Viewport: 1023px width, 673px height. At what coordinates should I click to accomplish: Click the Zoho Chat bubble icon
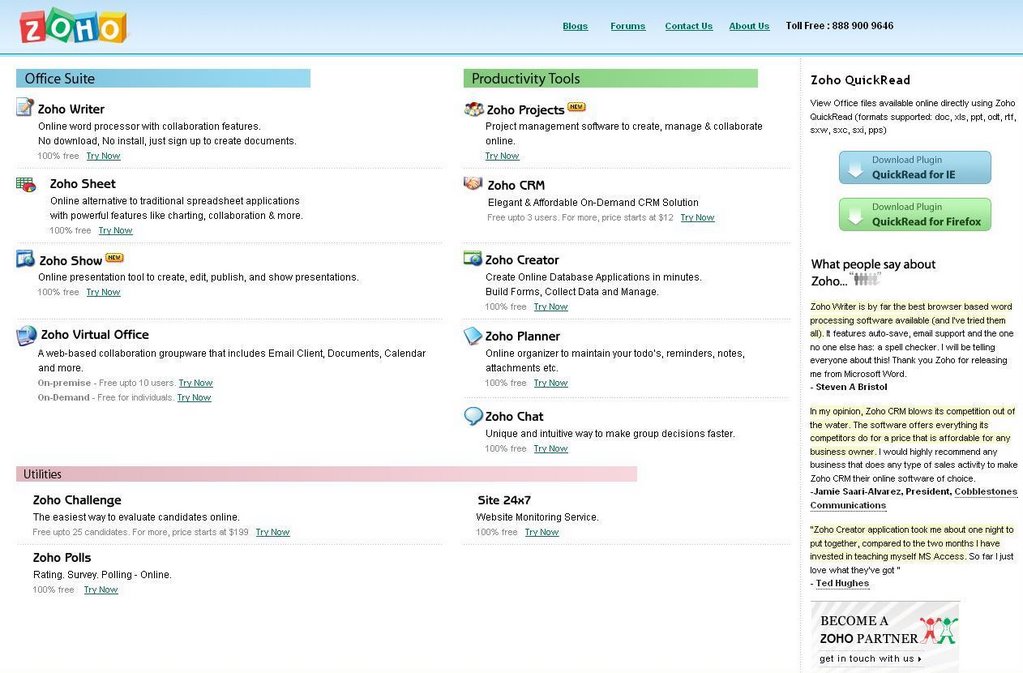tap(473, 415)
